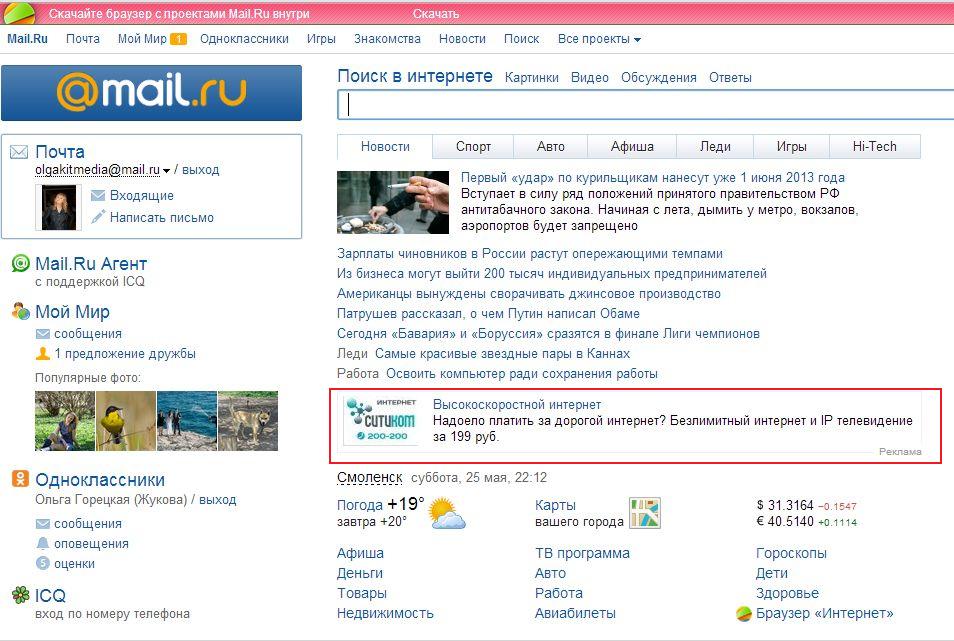Click the ICQ green flower icon
954x641 pixels.
click(x=21, y=595)
